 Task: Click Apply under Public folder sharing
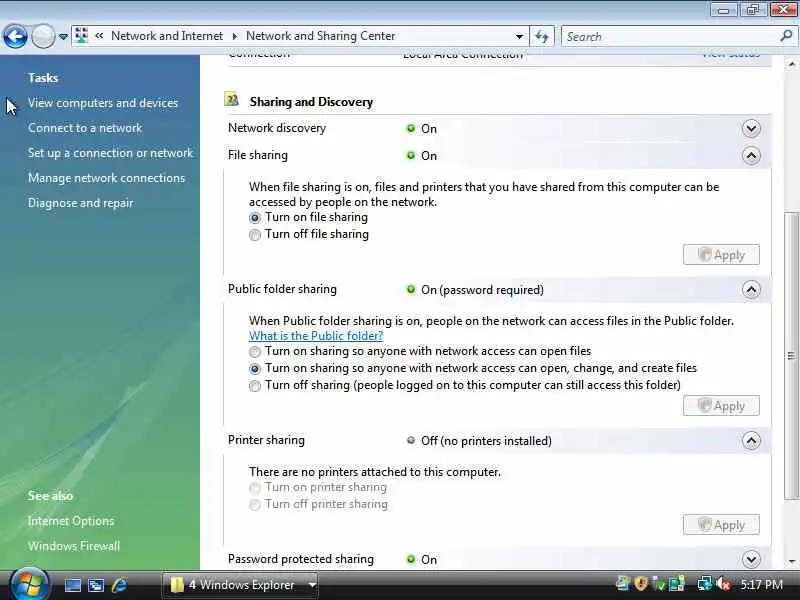pyautogui.click(x=721, y=406)
